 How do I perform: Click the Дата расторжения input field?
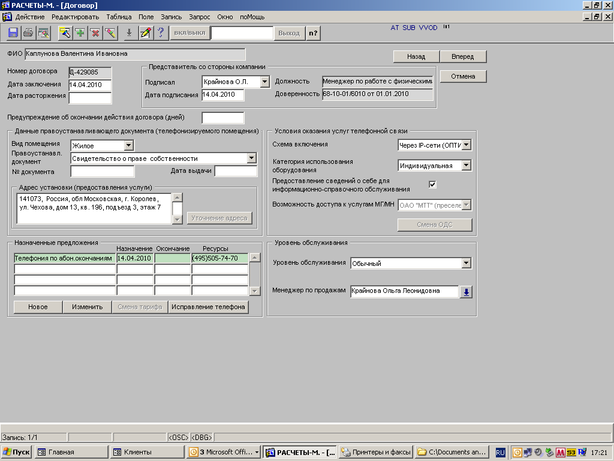coord(90,98)
